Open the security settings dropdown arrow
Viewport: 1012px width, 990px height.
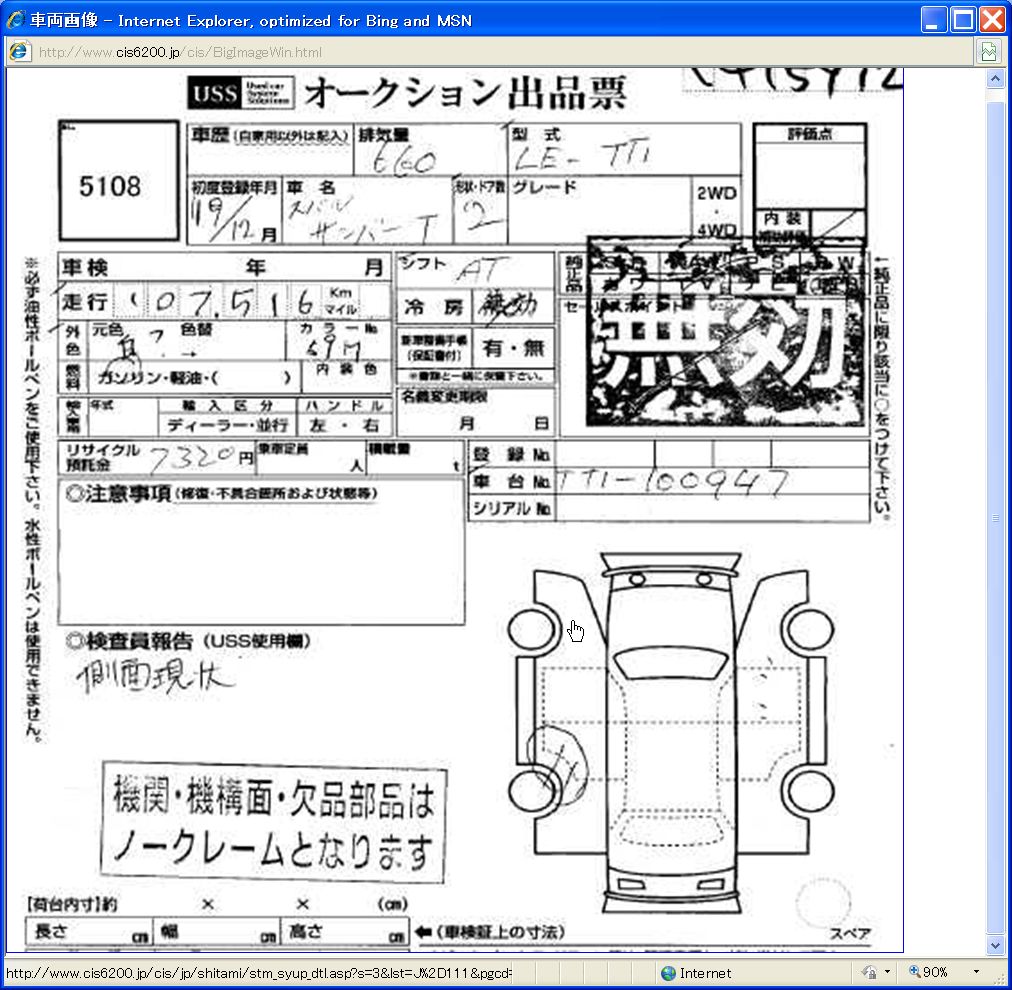[x=887, y=973]
